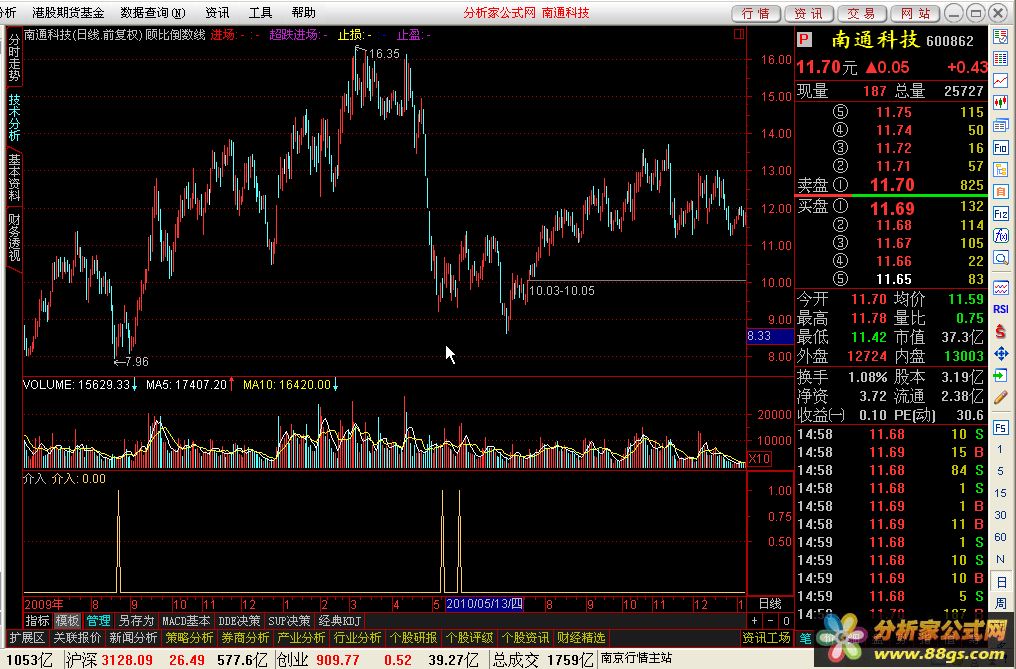Click the 交易 button at top right

[862, 14]
